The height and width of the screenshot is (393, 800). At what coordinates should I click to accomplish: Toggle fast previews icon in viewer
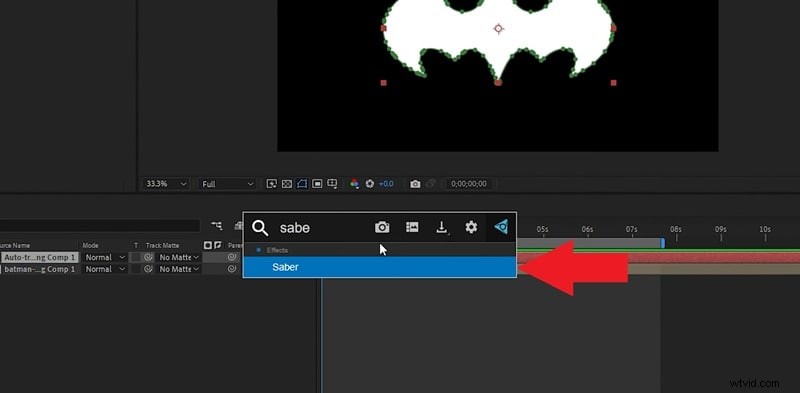[x=272, y=184]
